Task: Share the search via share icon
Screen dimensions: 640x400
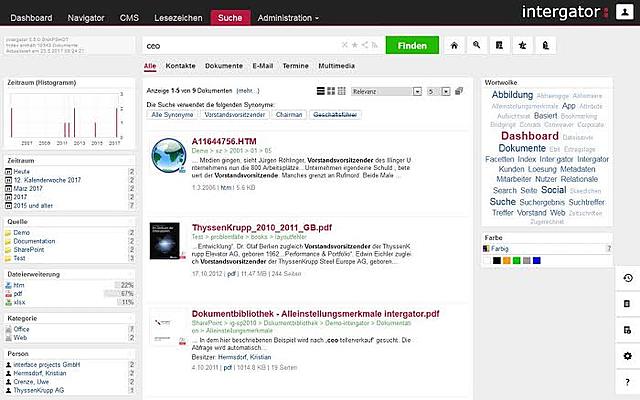Action: click(365, 45)
